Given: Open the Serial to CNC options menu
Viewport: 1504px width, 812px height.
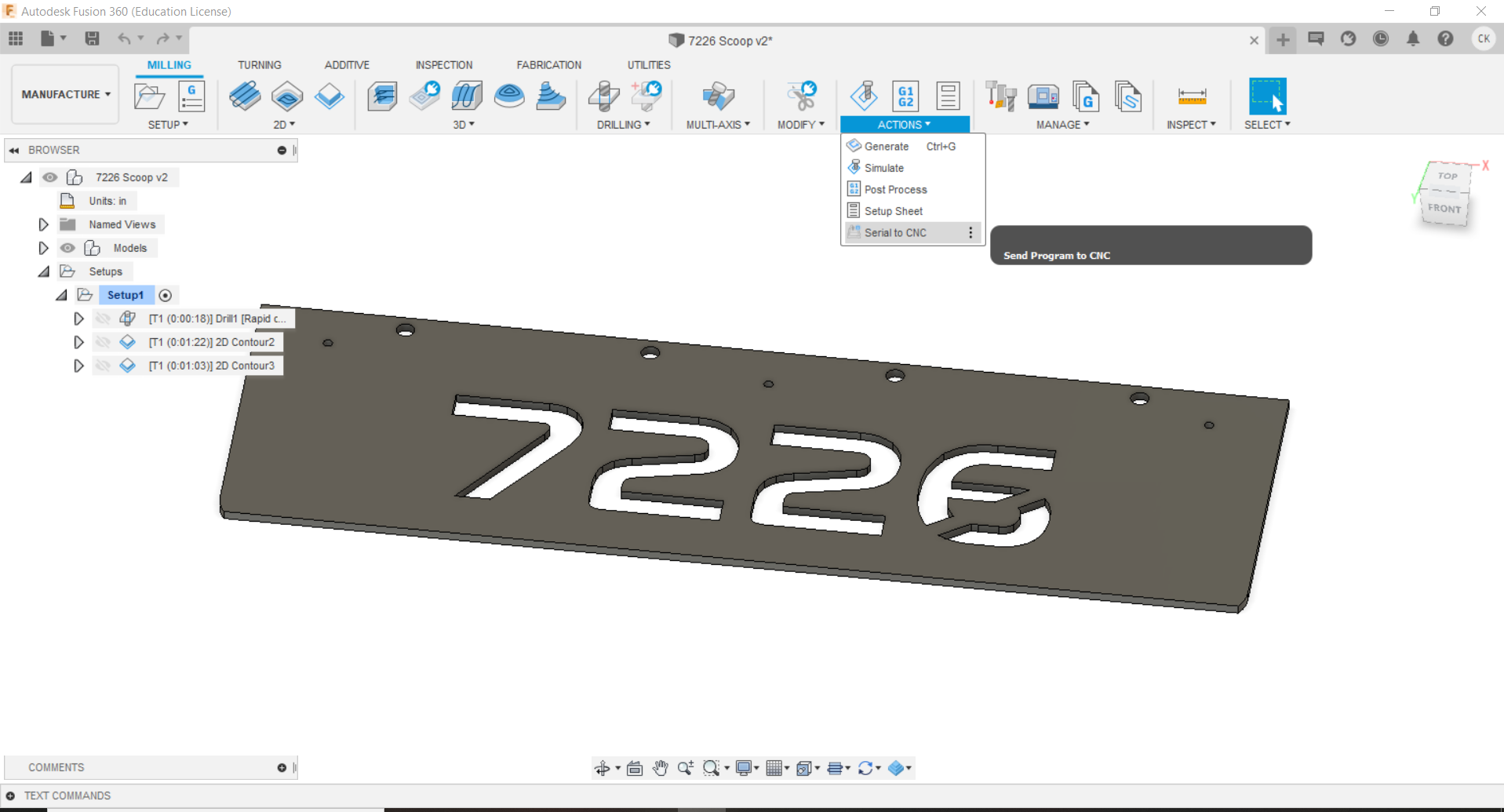Looking at the screenshot, I should pyautogui.click(x=970, y=233).
